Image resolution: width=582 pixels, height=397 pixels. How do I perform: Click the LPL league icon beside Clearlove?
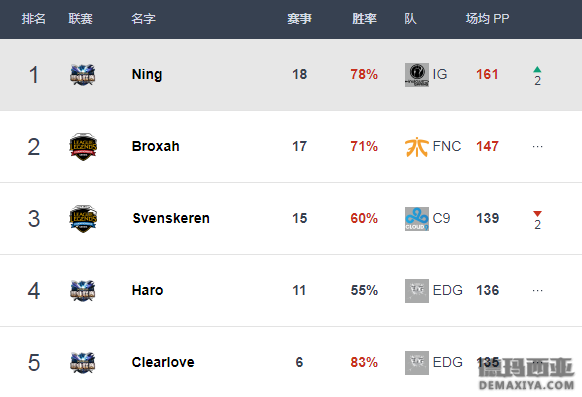pyautogui.click(x=83, y=362)
